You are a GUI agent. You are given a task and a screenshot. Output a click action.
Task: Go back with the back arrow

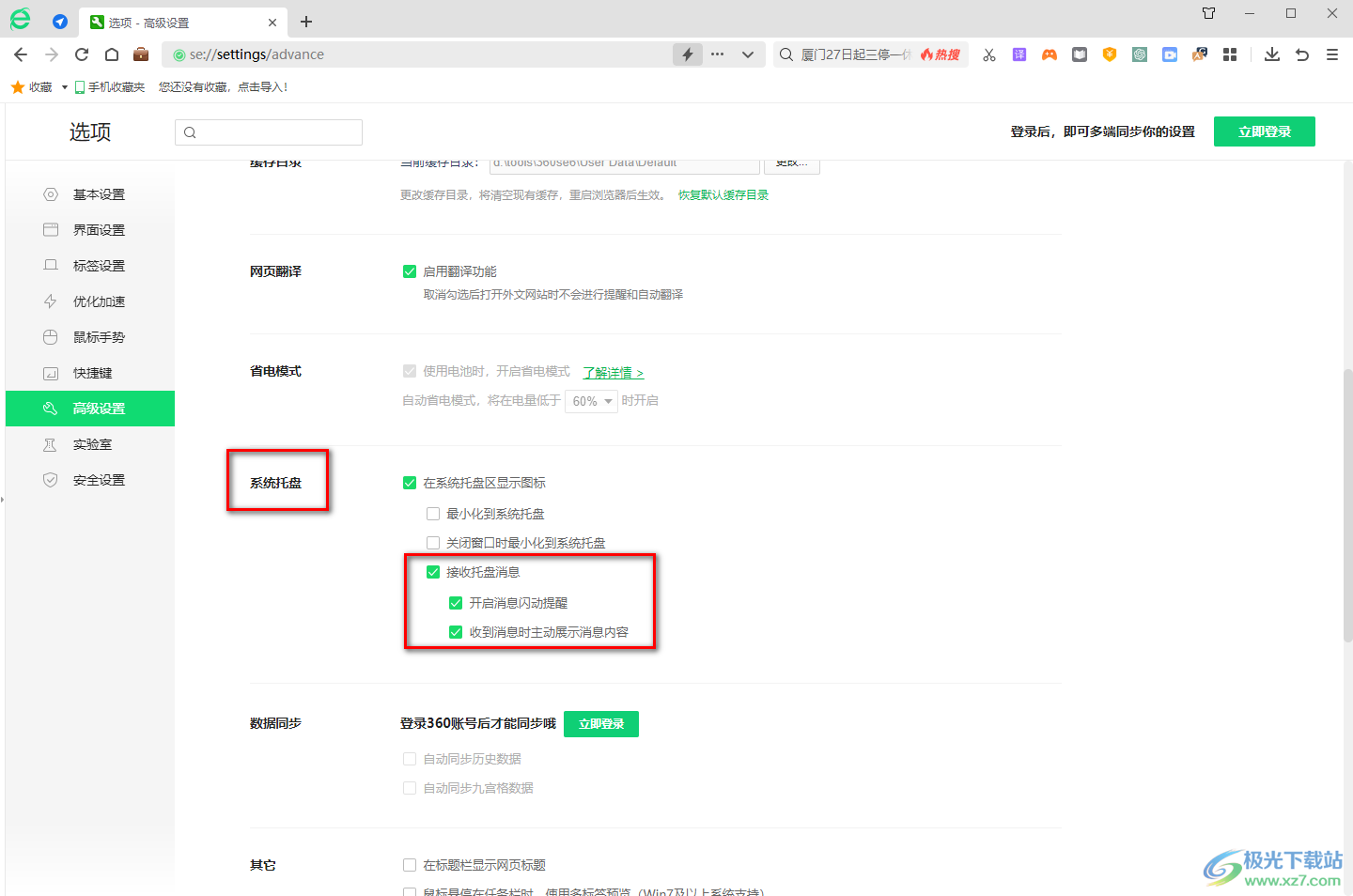click(x=21, y=54)
